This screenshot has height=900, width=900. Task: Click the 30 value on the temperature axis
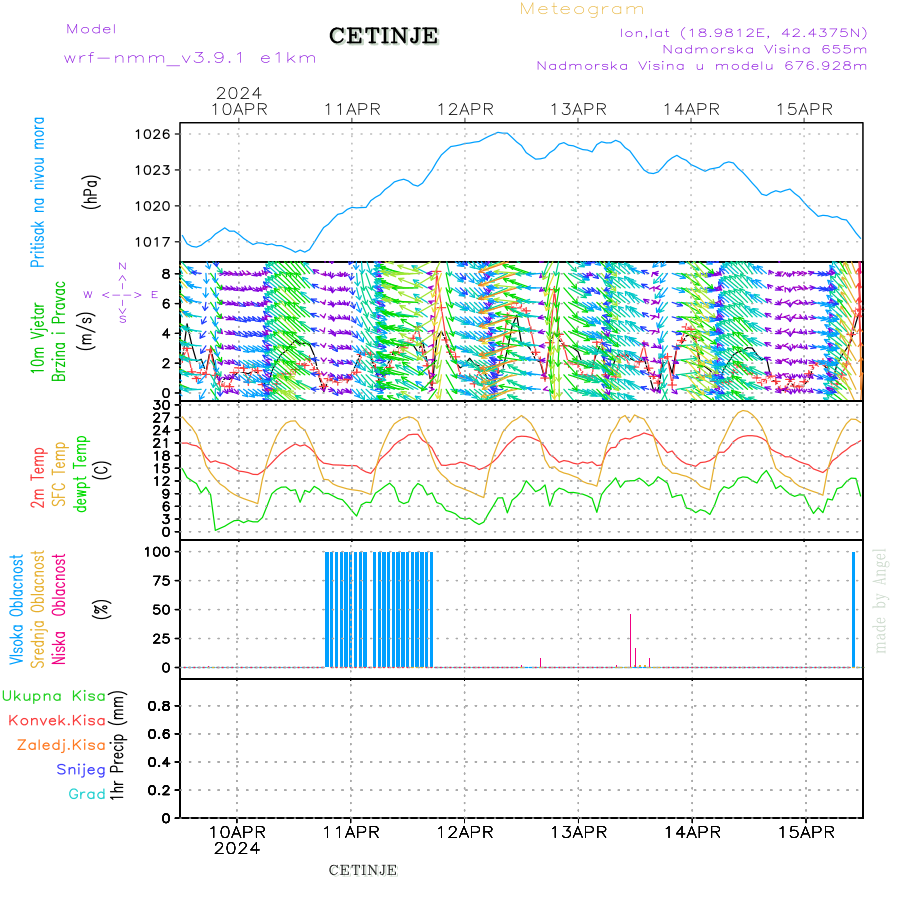coord(162,405)
